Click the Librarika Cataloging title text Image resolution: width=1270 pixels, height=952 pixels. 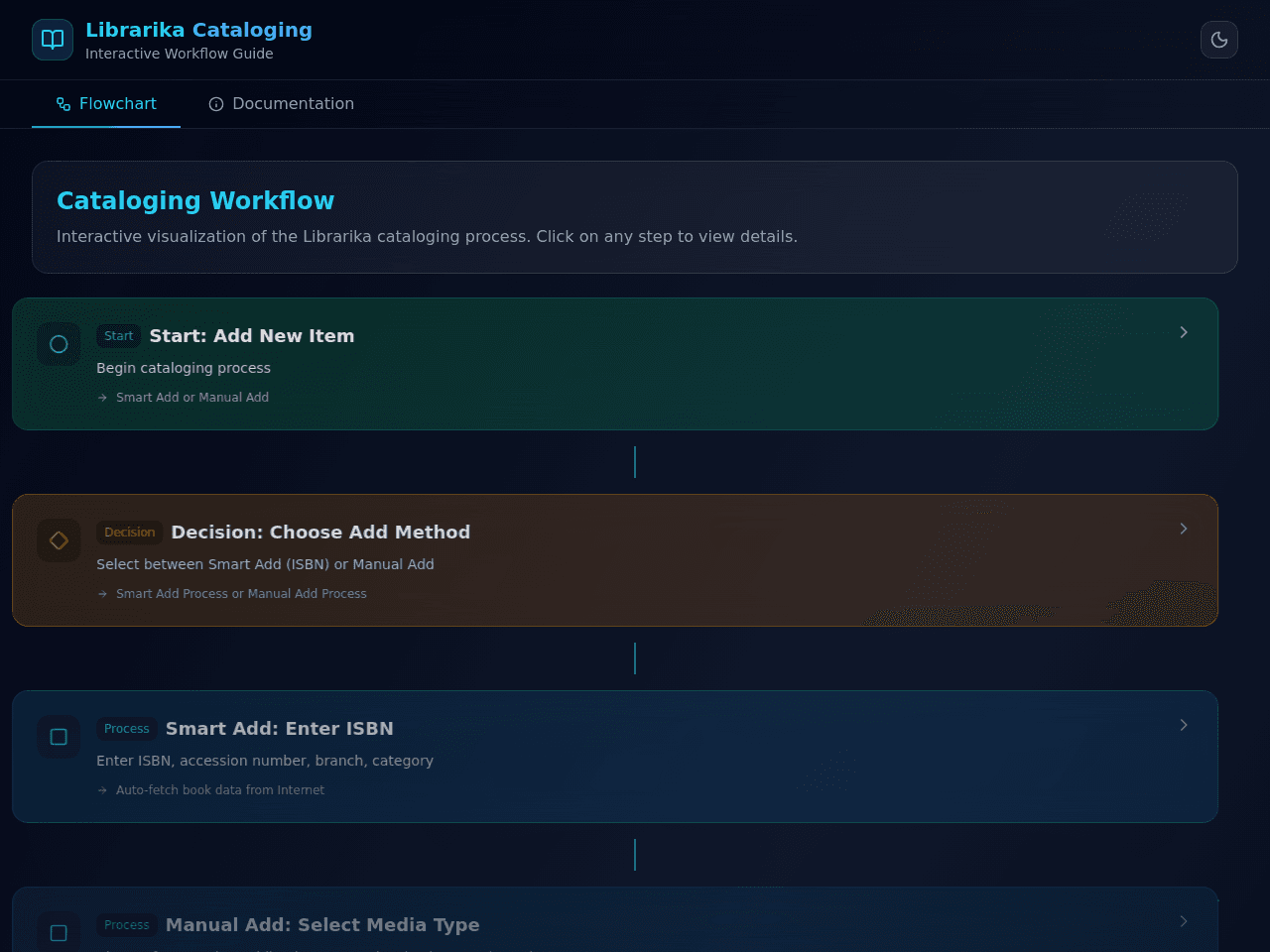coord(198,30)
